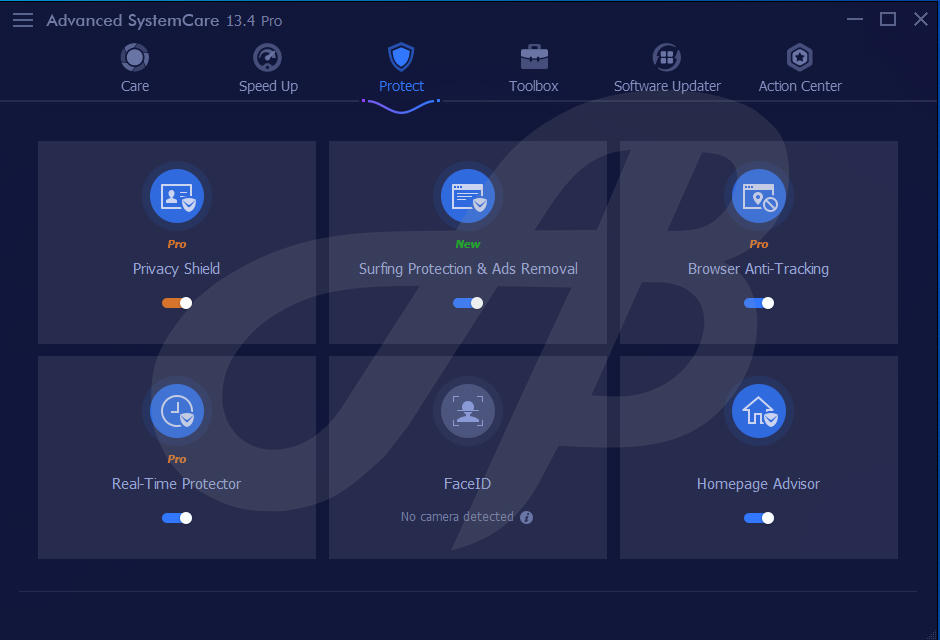The height and width of the screenshot is (640, 940).
Task: Click the Care circular icon
Action: coord(135,58)
